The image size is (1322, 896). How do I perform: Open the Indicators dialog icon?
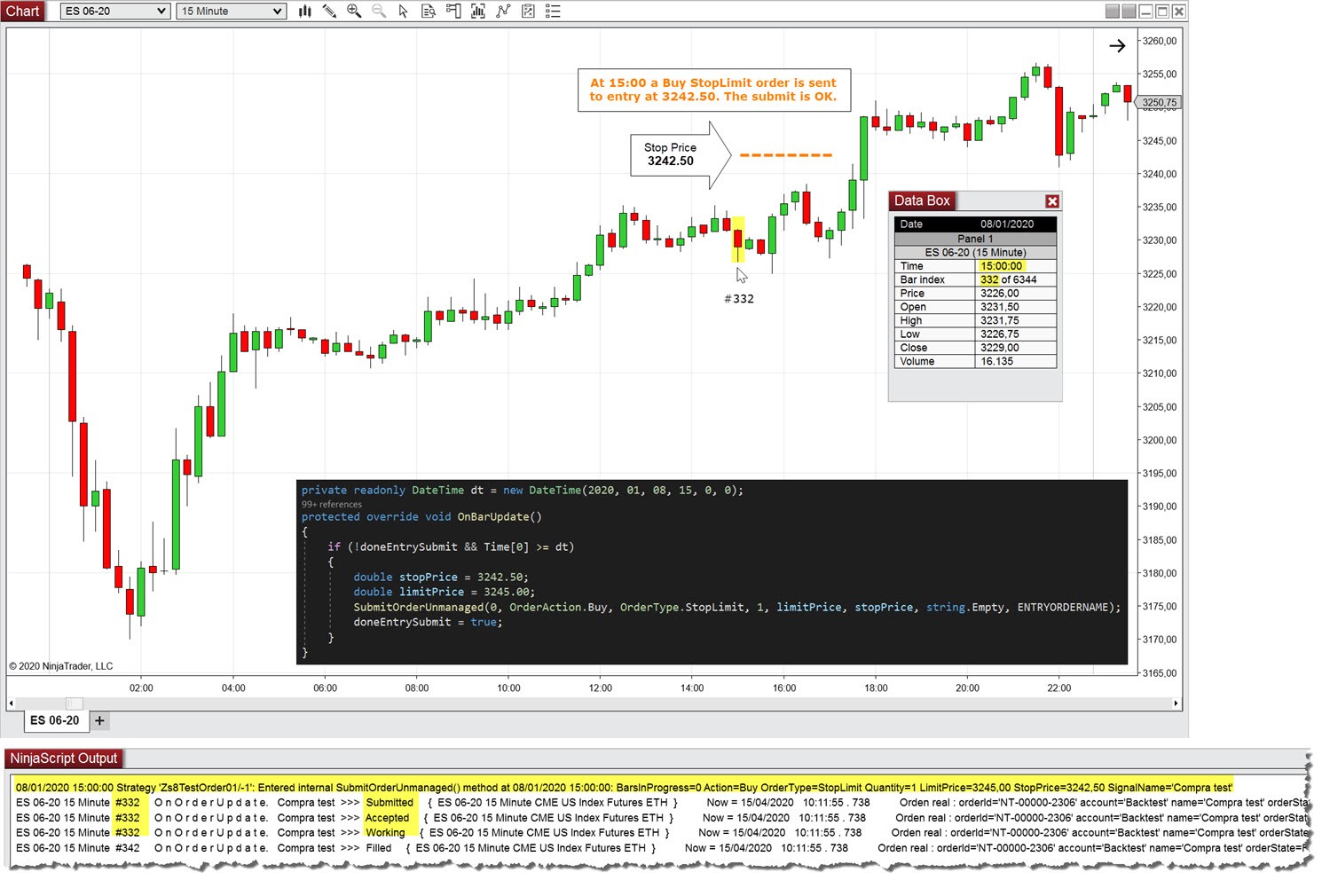477,11
